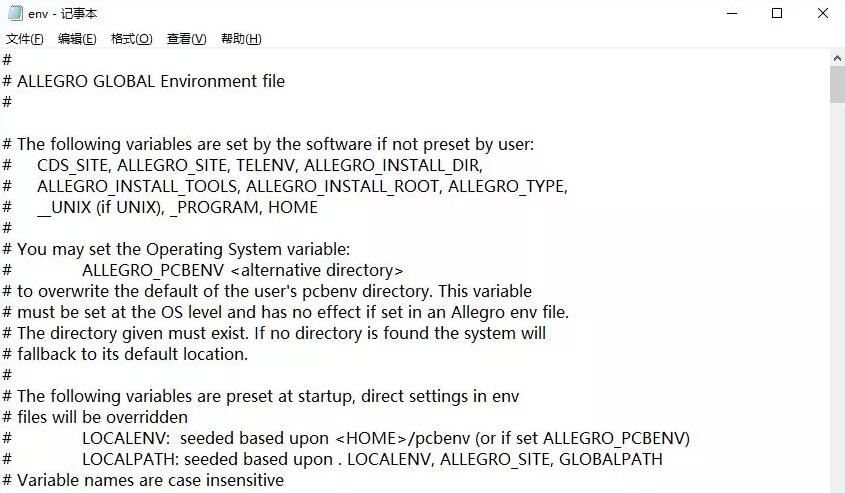Viewport: 845px width, 493px height.
Task: Close the env Notepad window
Action: tap(823, 13)
